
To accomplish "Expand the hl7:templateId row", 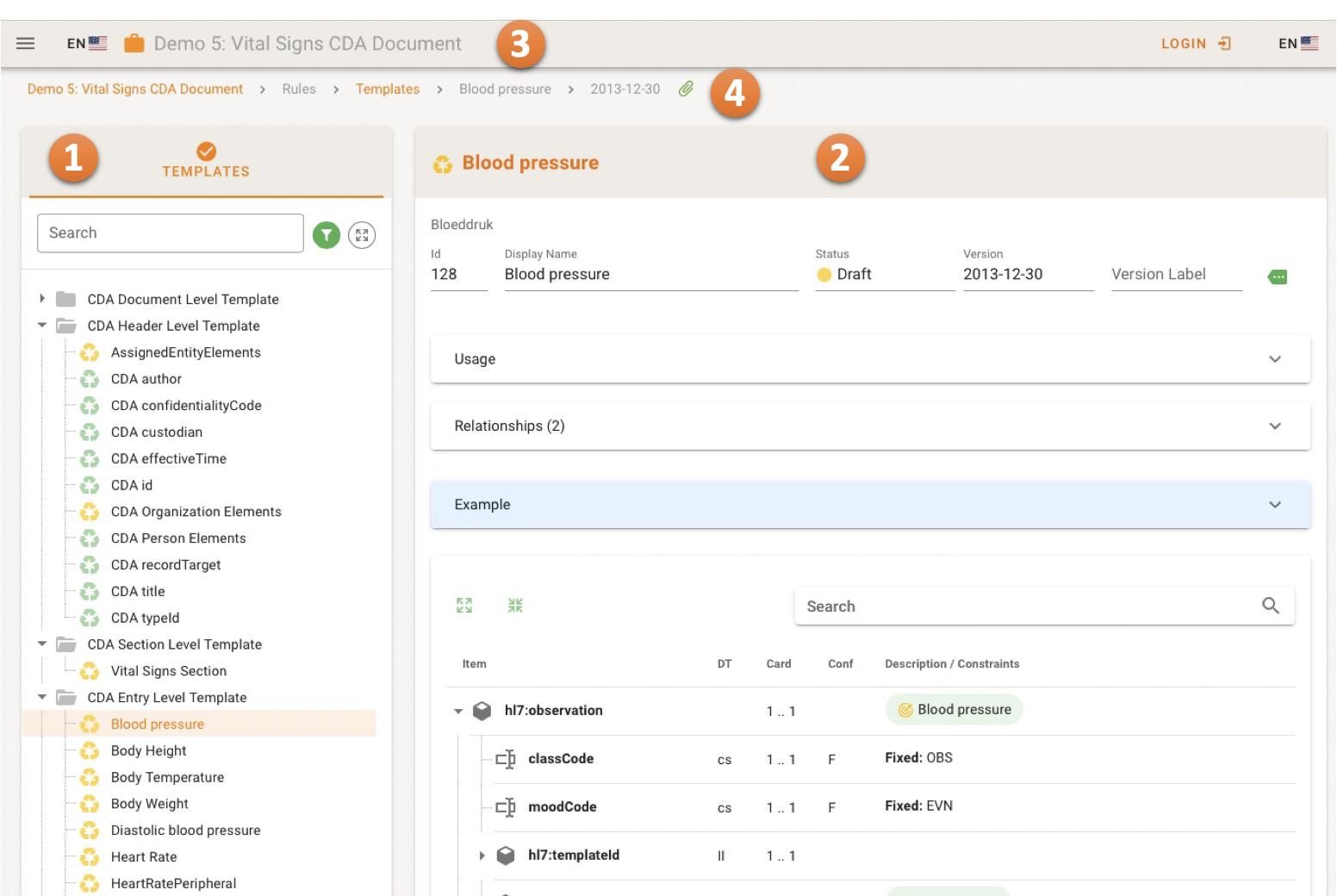I will coord(482,856).
